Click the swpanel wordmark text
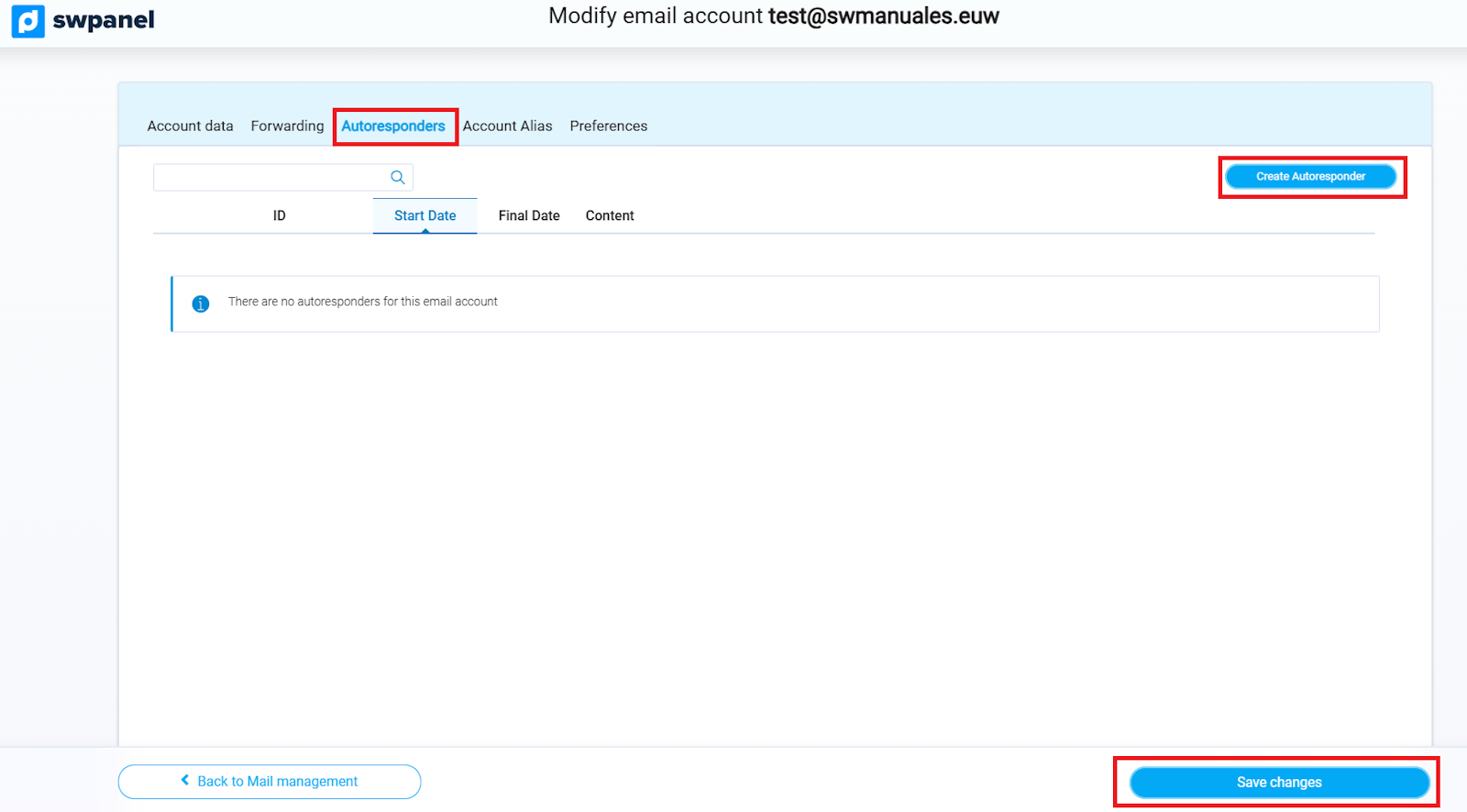The image size is (1467, 812). tap(104, 20)
